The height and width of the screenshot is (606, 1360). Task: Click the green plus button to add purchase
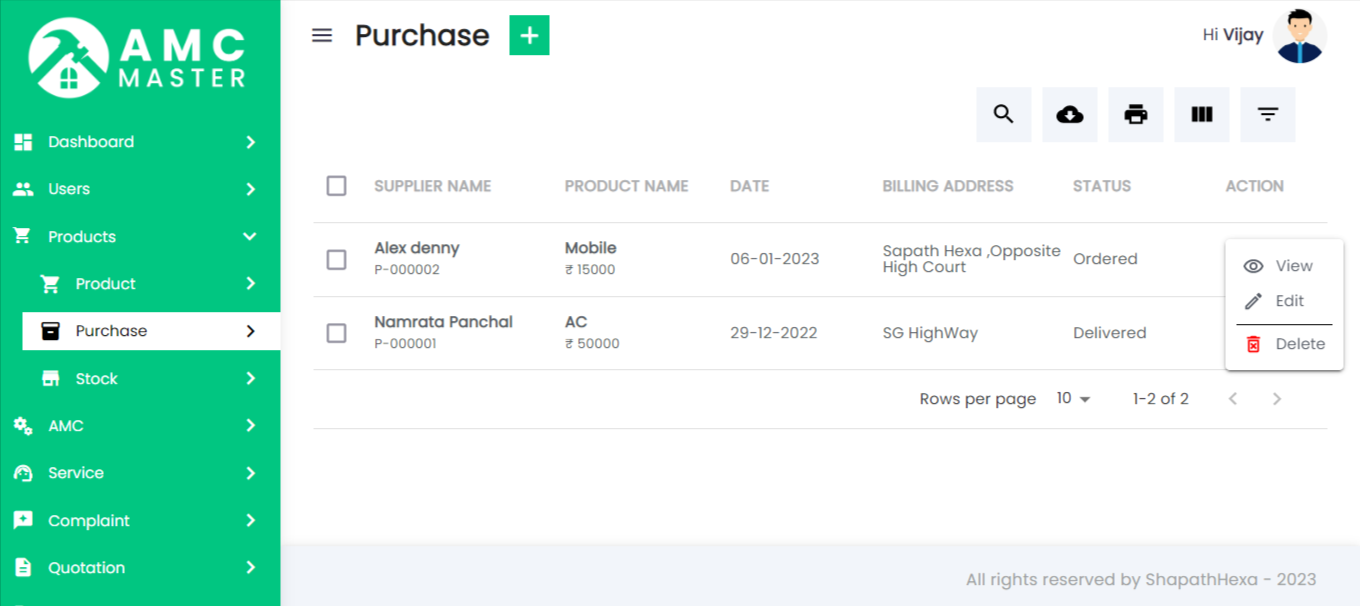tap(528, 34)
